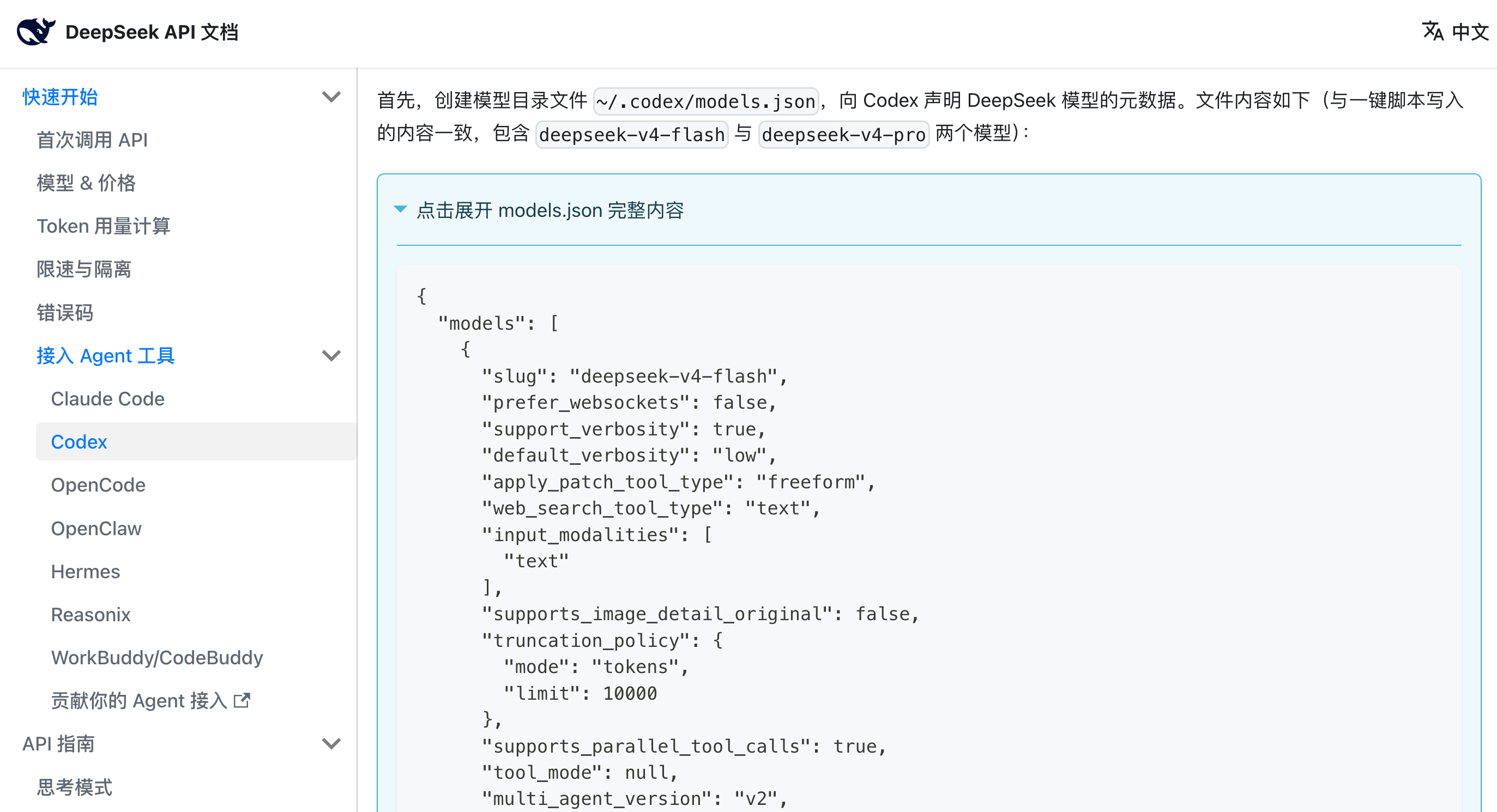The height and width of the screenshot is (812, 1497).
Task: Click the deepseek-v4-flash inline code
Action: (x=632, y=135)
